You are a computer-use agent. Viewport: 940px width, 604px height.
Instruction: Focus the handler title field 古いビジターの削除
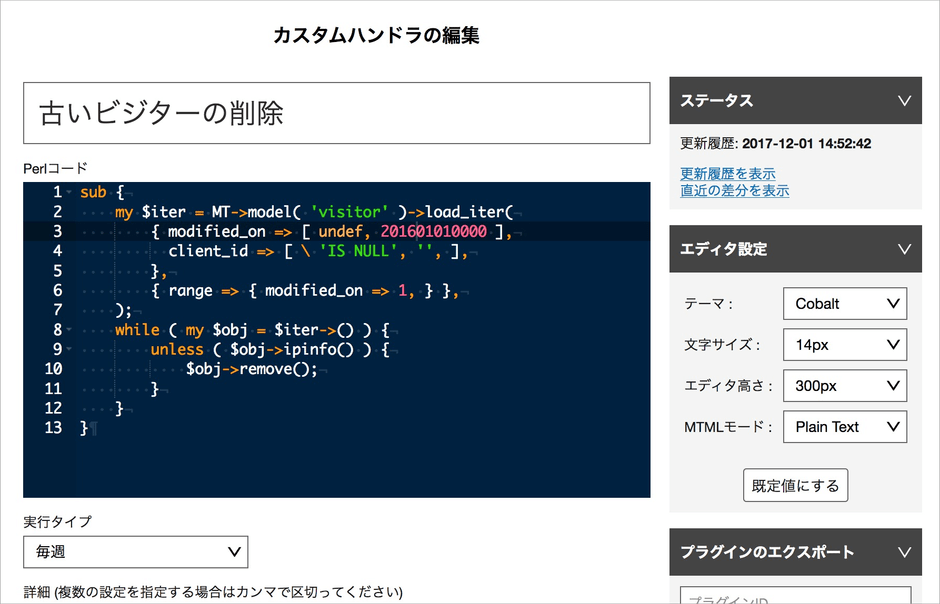pos(336,113)
